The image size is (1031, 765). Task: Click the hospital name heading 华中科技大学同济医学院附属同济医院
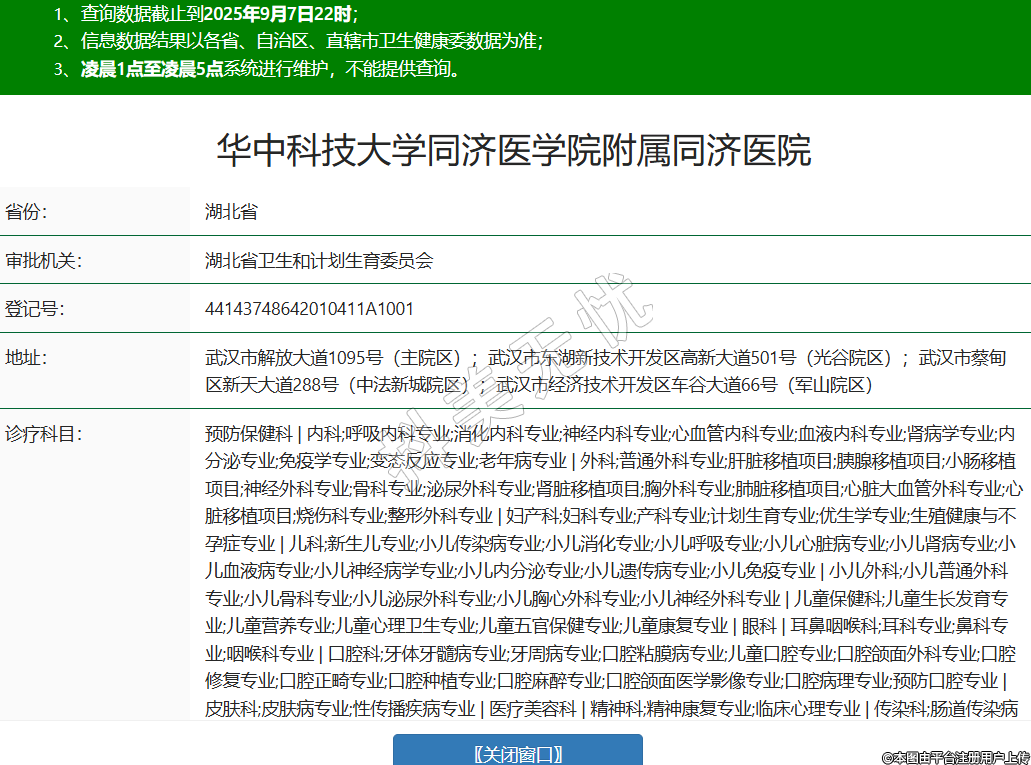click(514, 151)
